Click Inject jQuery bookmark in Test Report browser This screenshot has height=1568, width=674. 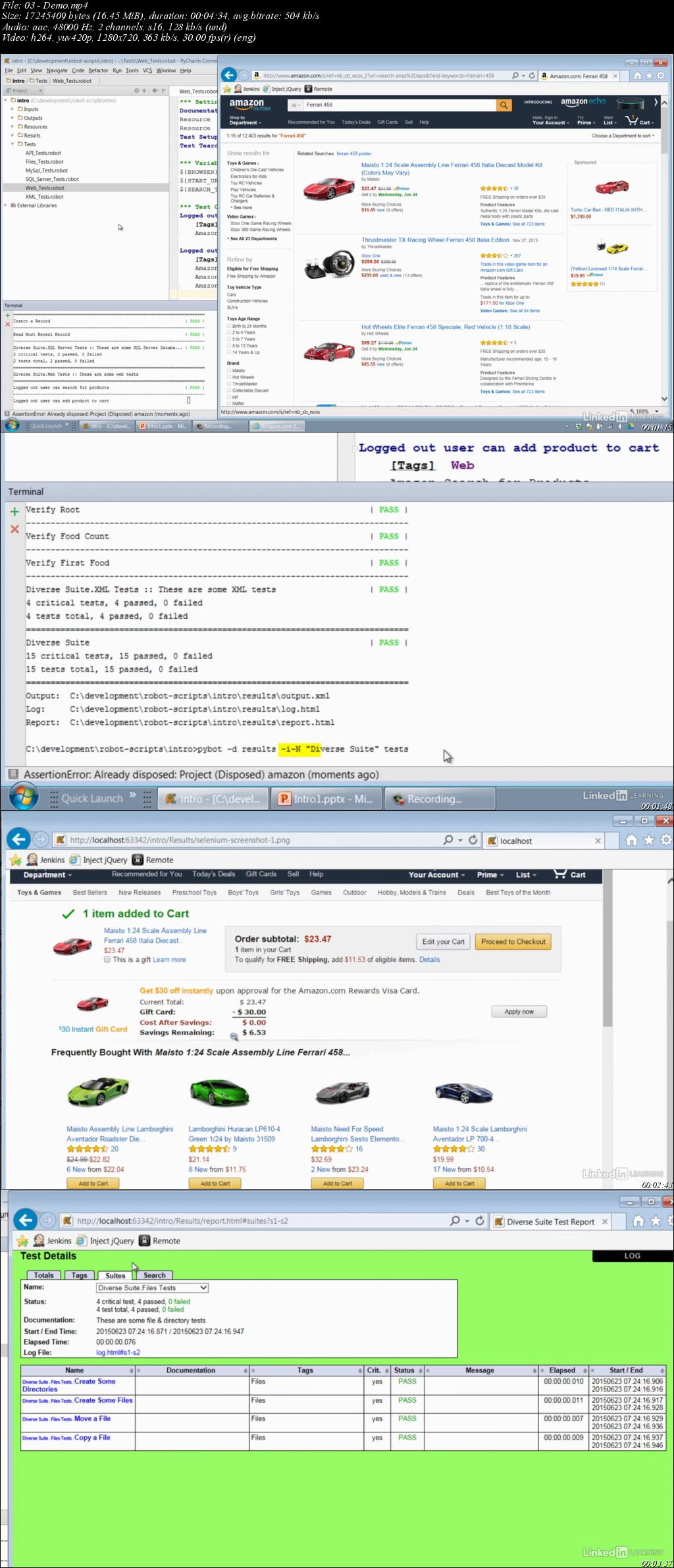pyautogui.click(x=105, y=1241)
